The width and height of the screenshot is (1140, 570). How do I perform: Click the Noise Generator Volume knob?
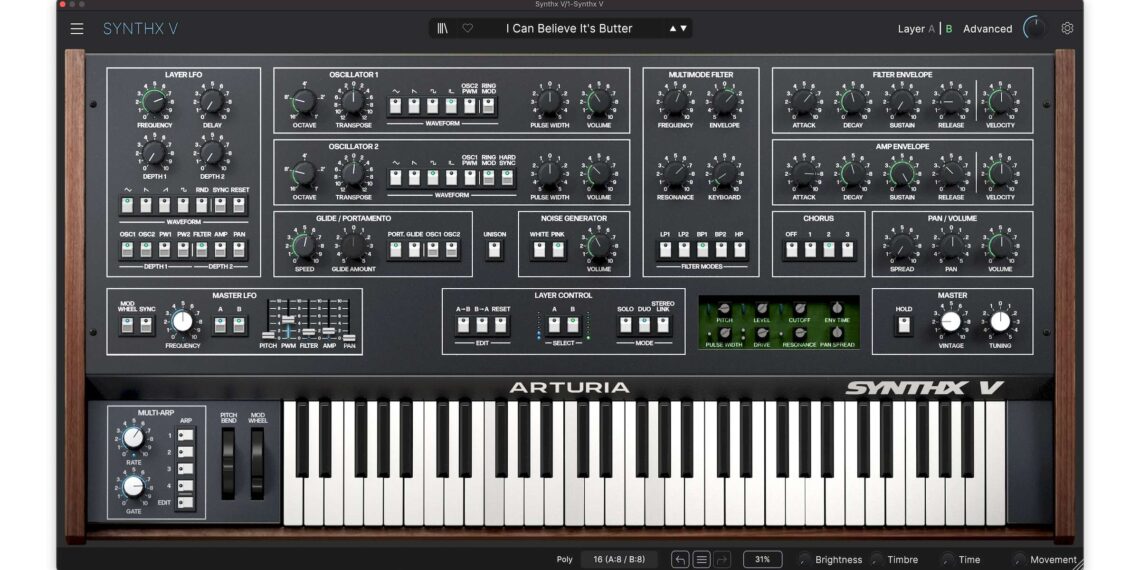point(598,246)
